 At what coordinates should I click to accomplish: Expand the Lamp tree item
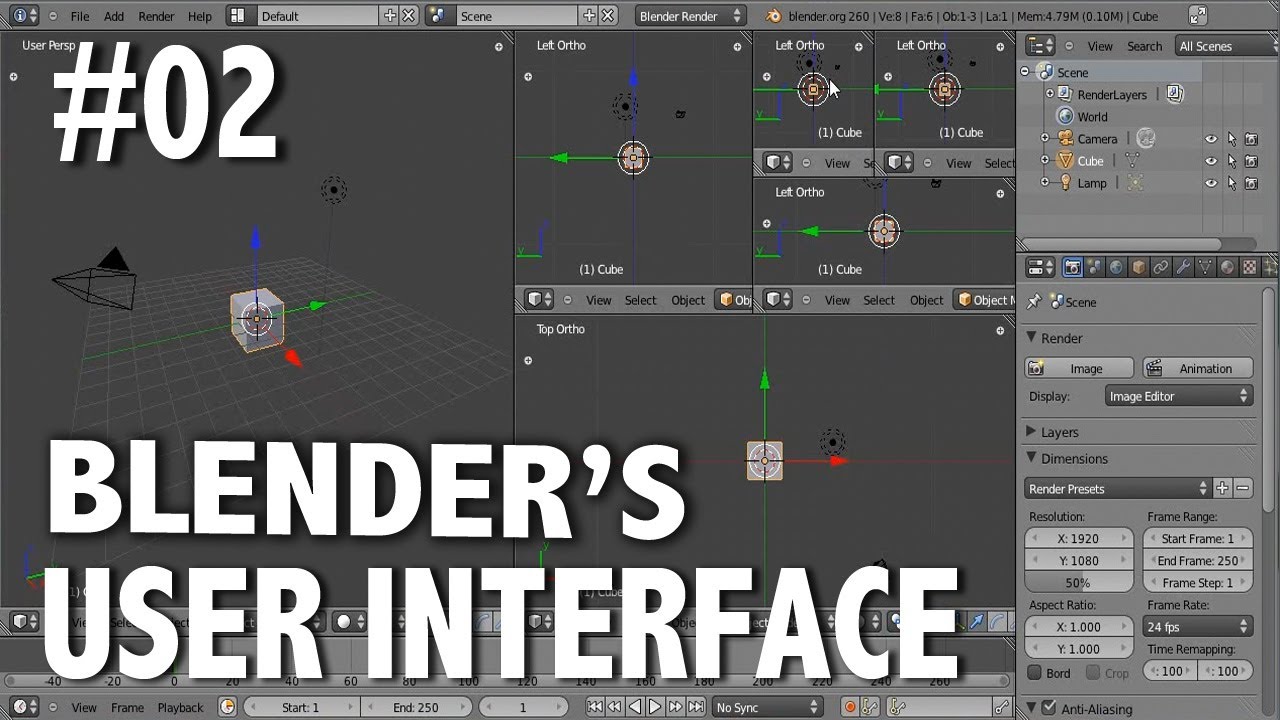tap(1045, 182)
